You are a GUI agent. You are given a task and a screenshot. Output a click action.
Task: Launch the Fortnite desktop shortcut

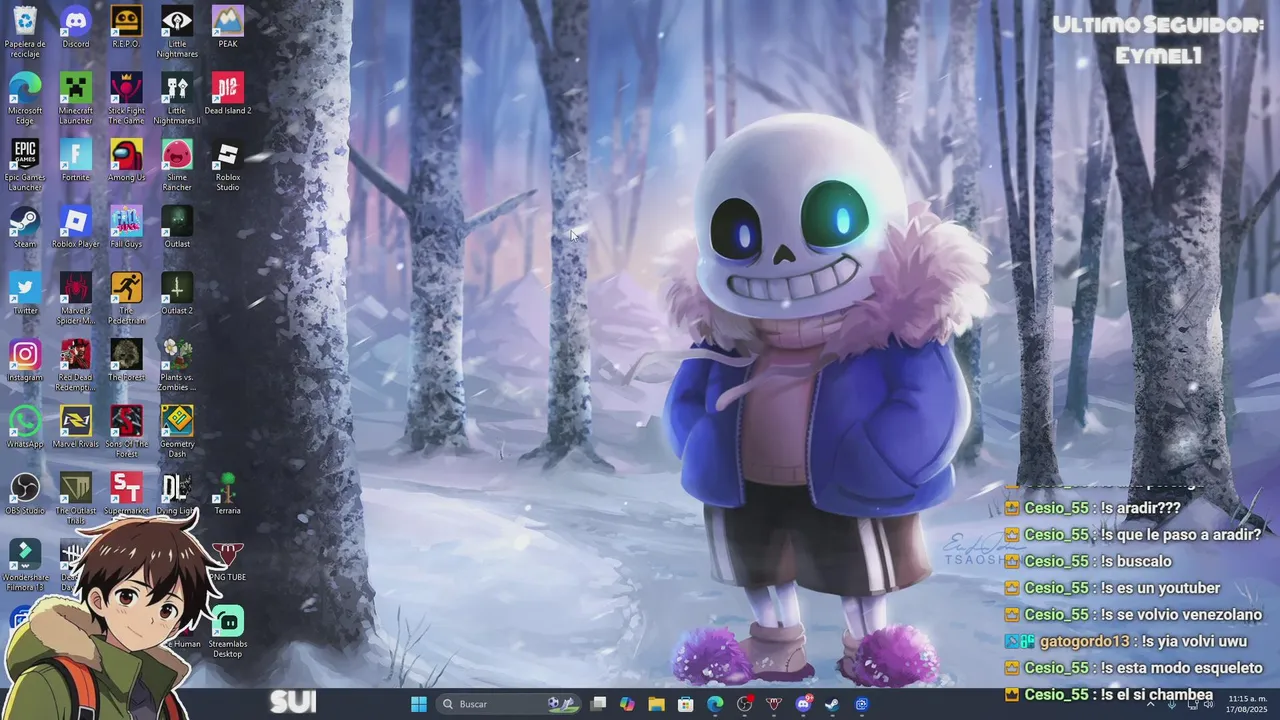[x=76, y=161]
